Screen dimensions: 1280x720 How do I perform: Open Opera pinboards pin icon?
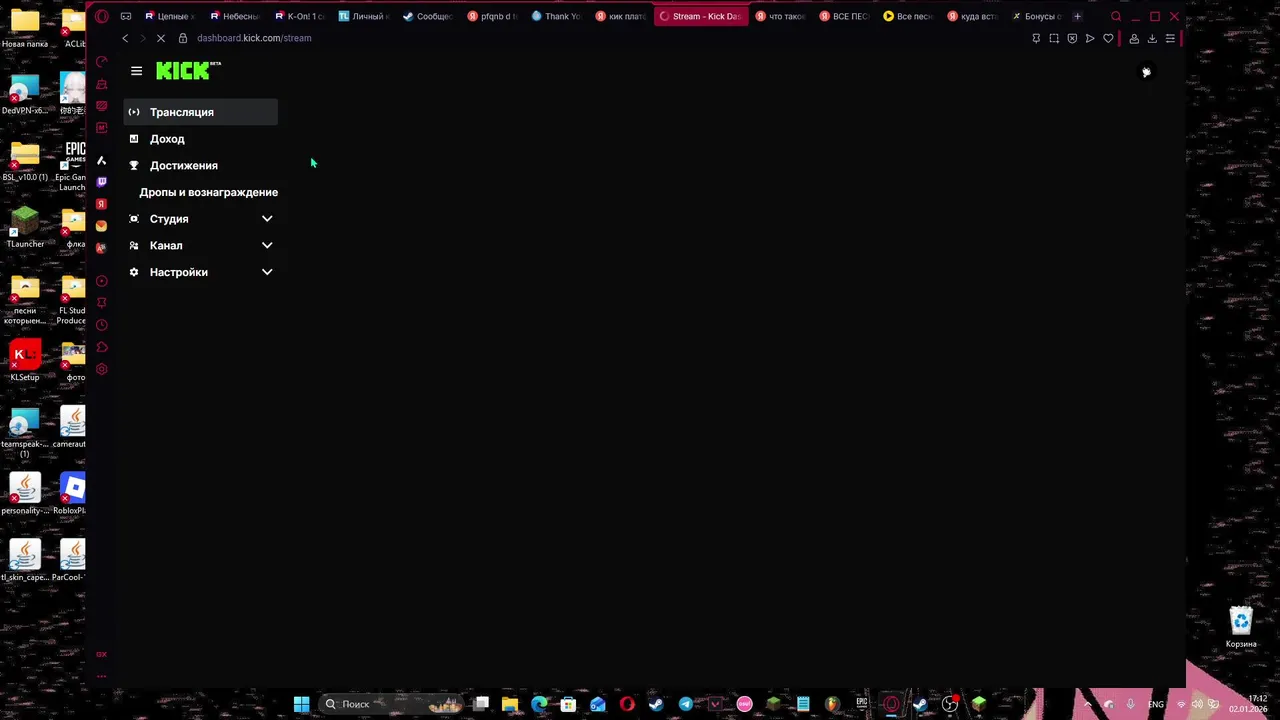[x=101, y=303]
